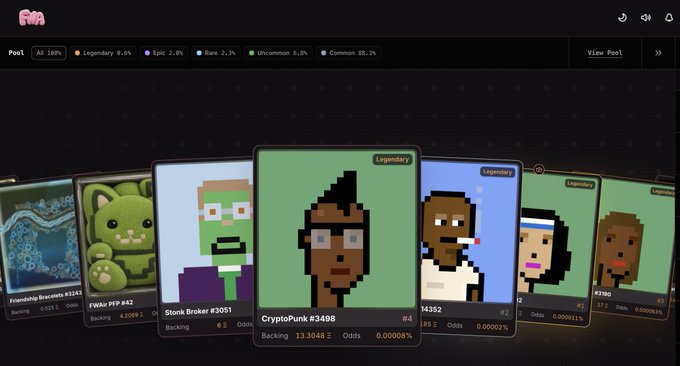
Task: Filter pool by Common 88.3%
Action: (x=349, y=53)
